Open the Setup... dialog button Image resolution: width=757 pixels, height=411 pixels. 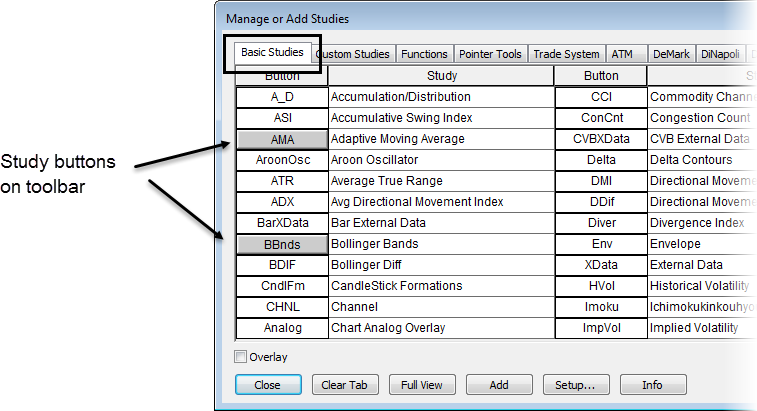(576, 385)
